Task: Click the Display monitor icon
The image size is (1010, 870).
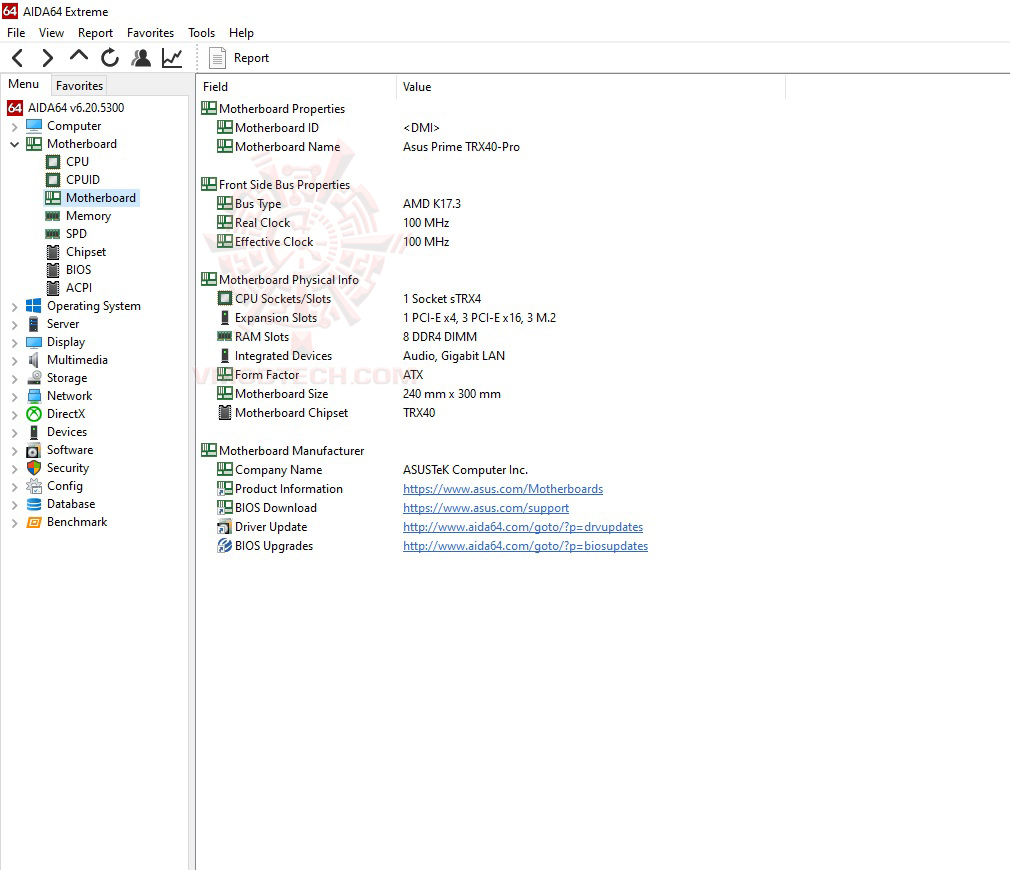Action: (33, 342)
